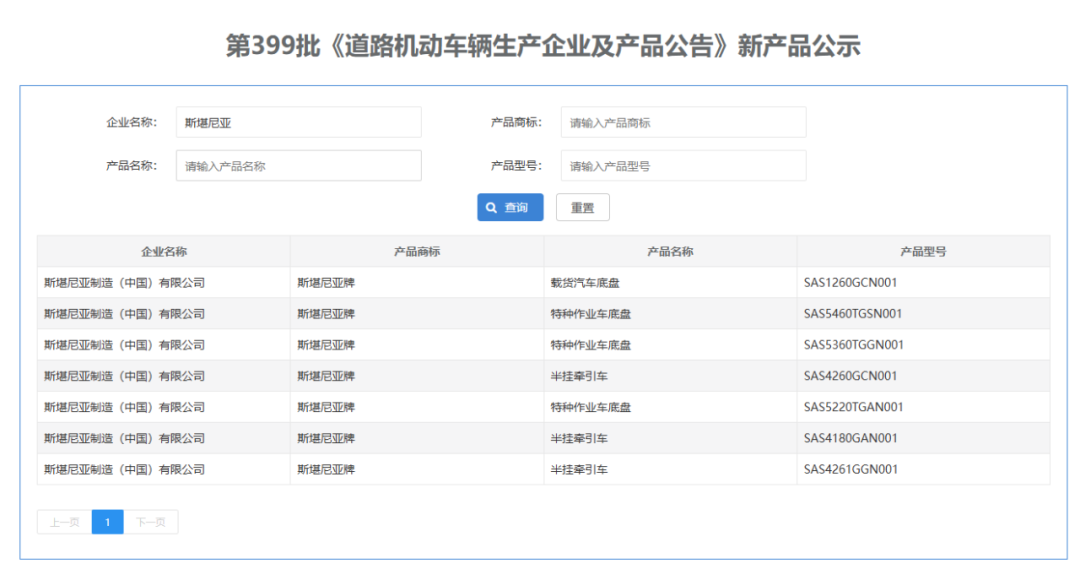This screenshot has width=1080, height=569.
Task: Click the page title 第399批 新产品公示
Action: (x=543, y=46)
